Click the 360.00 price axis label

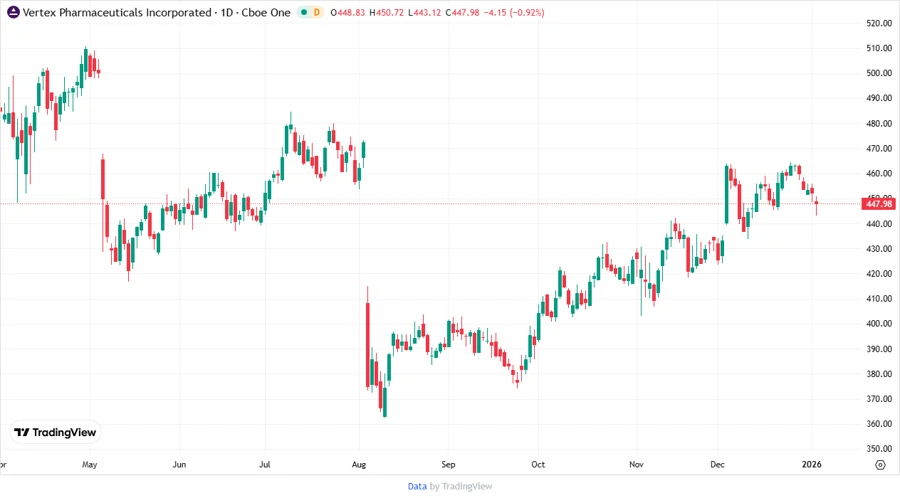coord(879,423)
